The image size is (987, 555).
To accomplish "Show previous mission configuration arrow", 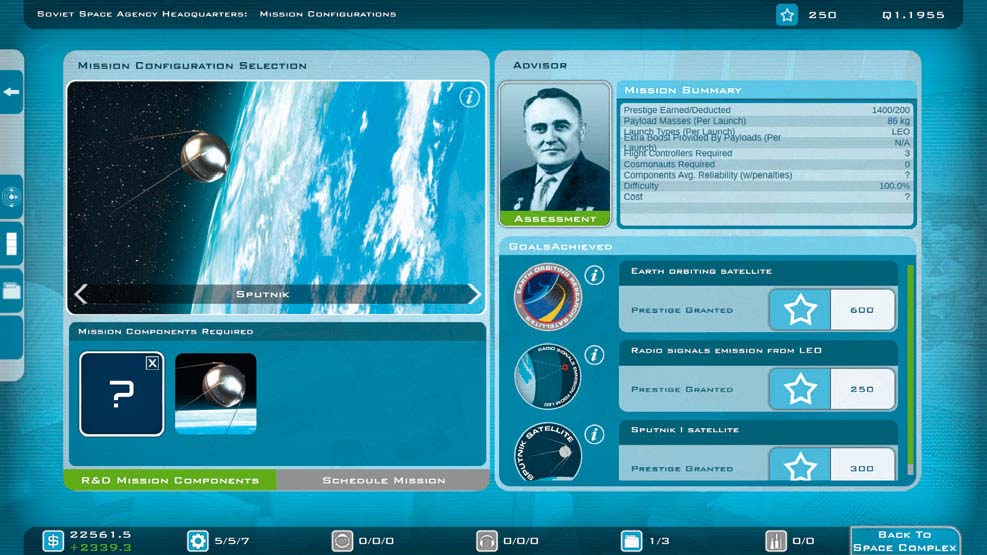I will [81, 294].
